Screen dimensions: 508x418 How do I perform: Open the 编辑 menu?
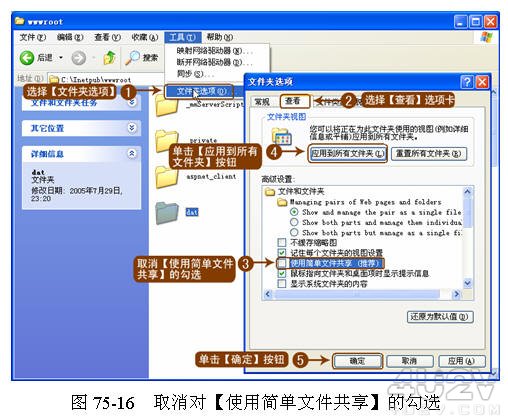pos(70,37)
